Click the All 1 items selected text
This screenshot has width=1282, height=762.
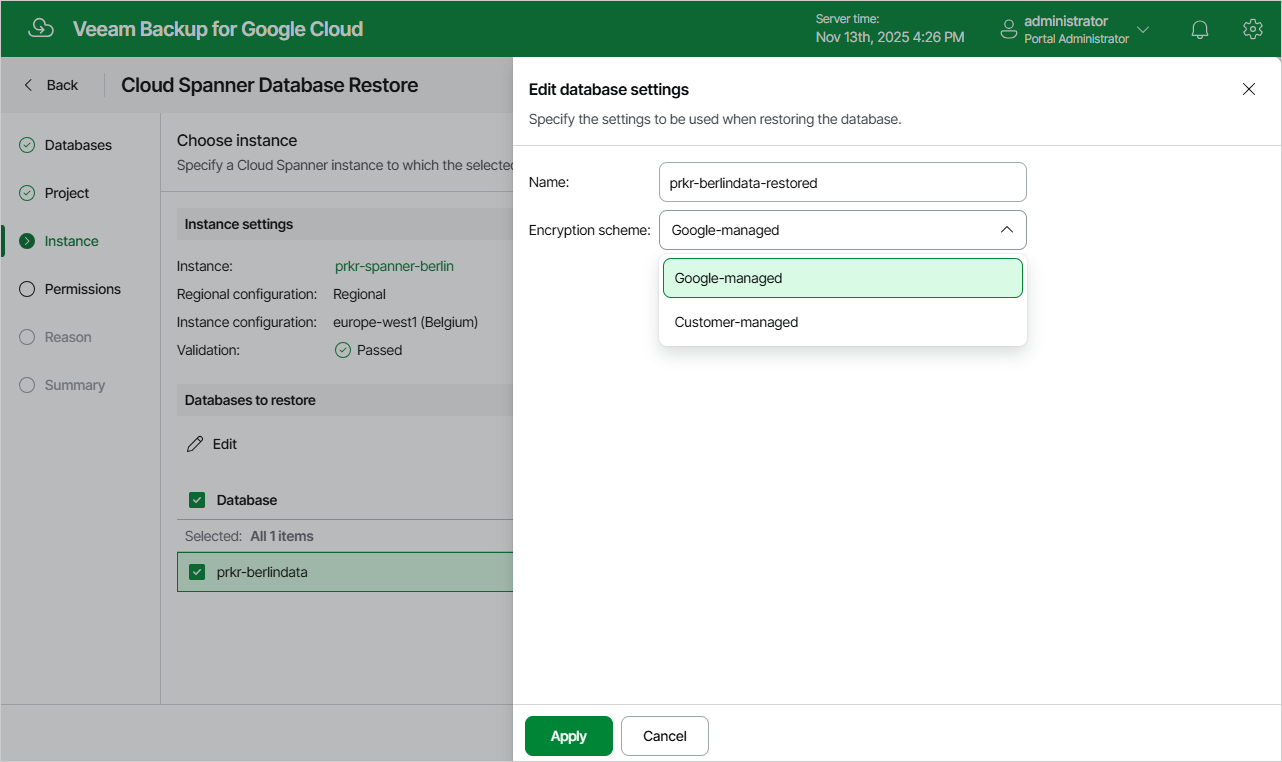coord(282,536)
